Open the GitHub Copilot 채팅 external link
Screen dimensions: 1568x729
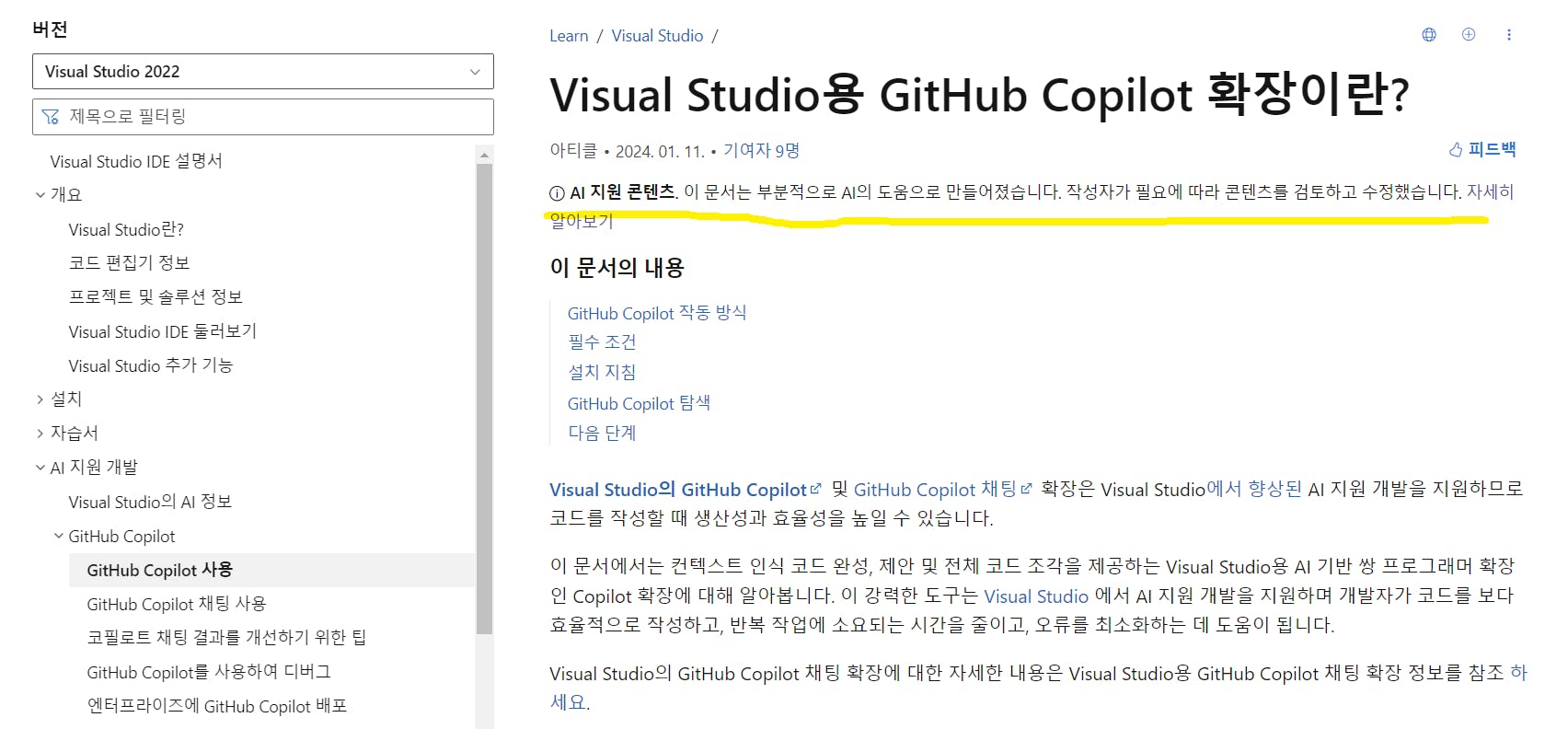[942, 490]
